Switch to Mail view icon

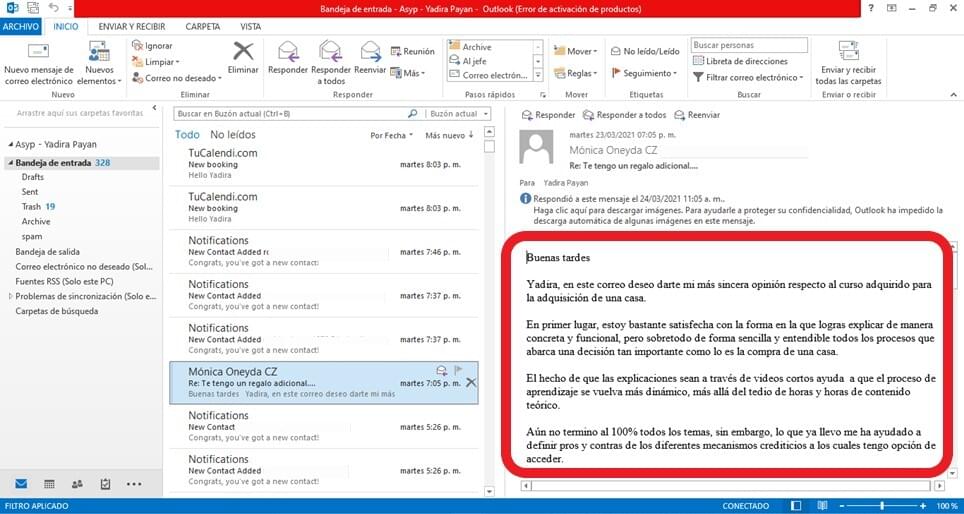tap(21, 484)
